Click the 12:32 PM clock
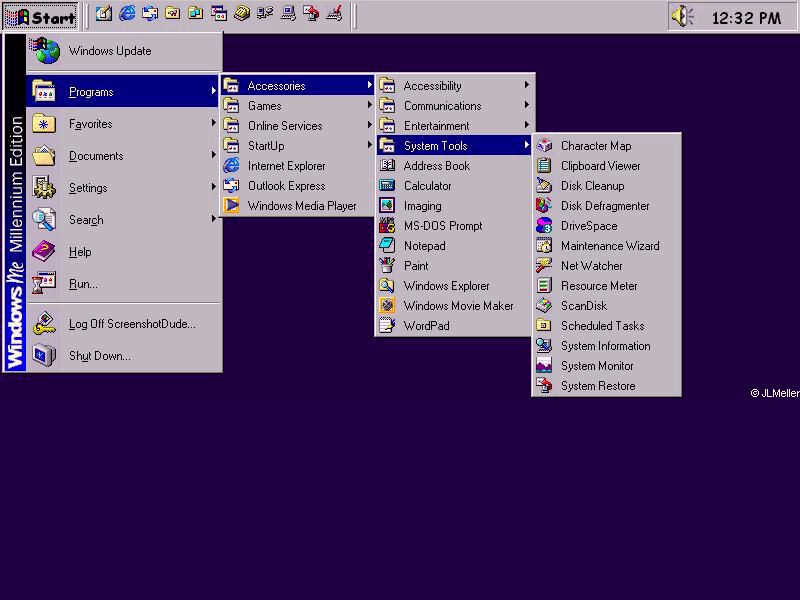Viewport: 800px width, 600px height. 746,18
